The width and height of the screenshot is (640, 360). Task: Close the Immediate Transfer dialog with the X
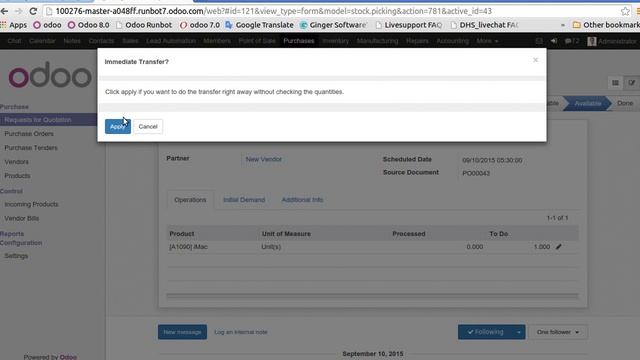pyautogui.click(x=536, y=60)
